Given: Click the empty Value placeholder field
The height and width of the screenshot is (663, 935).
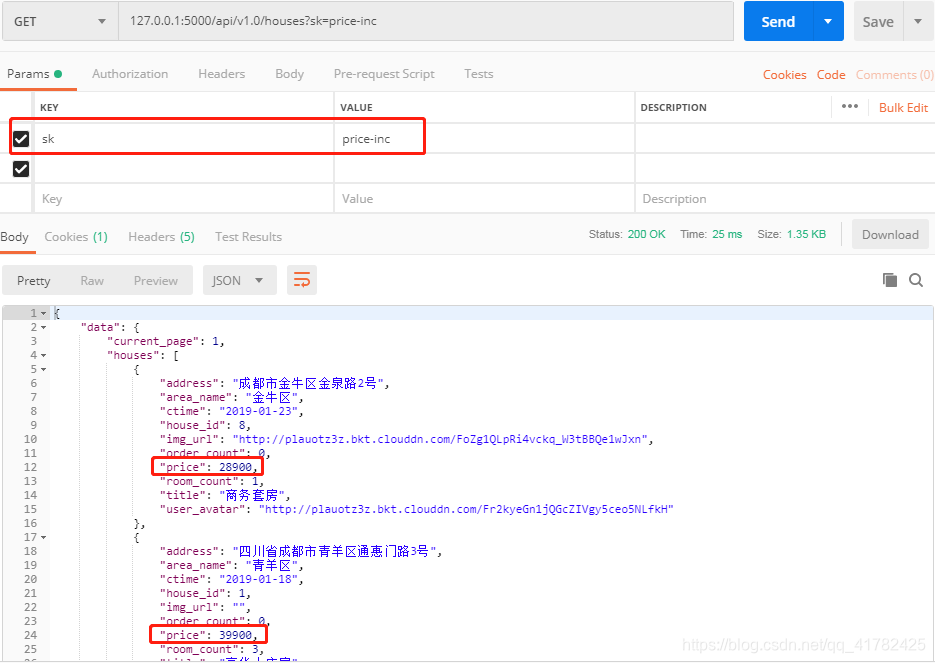Looking at the screenshot, I should (484, 199).
